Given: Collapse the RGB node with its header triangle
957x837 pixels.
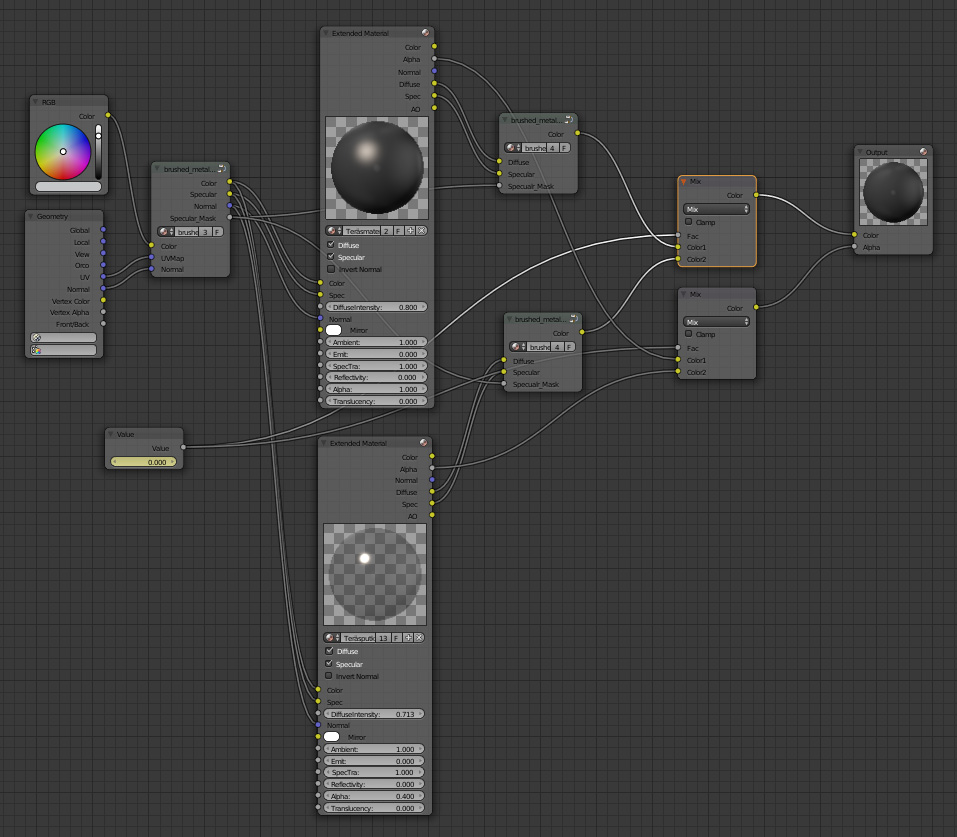Looking at the screenshot, I should pyautogui.click(x=35, y=102).
